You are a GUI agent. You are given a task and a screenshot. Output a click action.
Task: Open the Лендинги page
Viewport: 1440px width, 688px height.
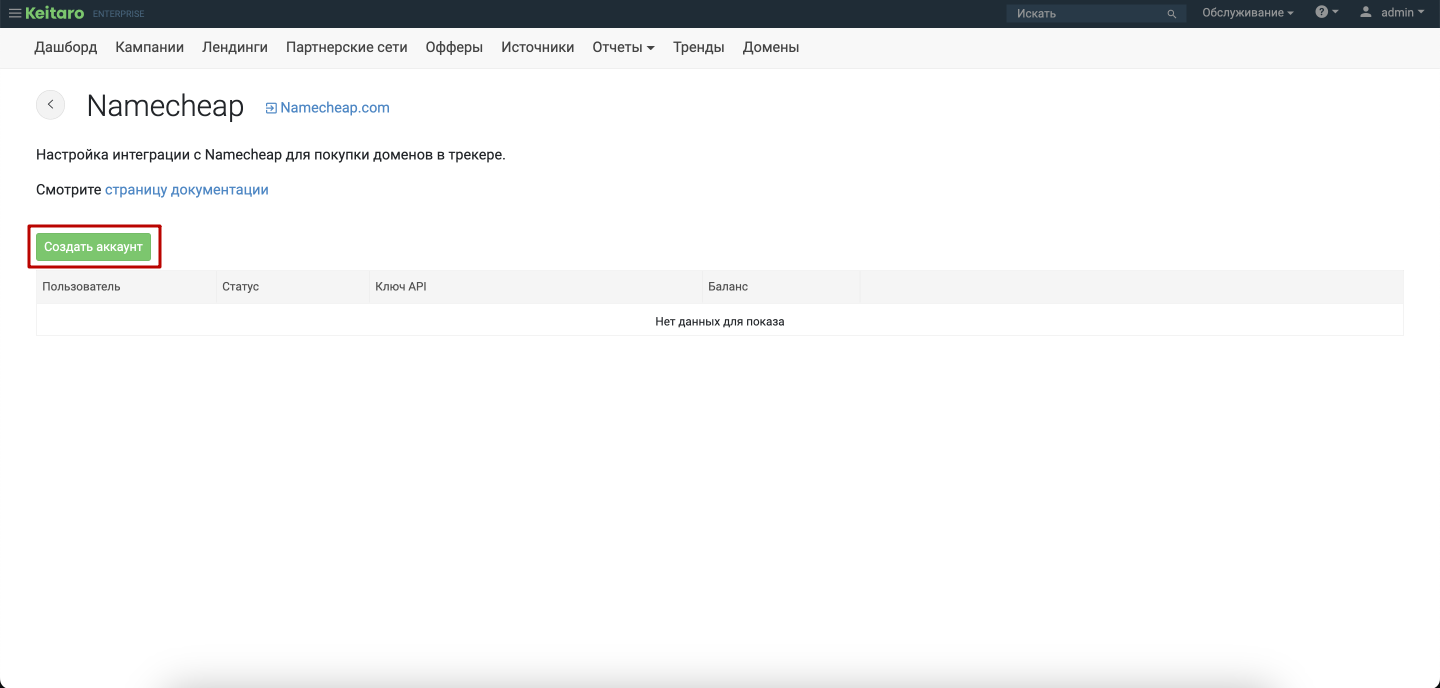click(235, 47)
